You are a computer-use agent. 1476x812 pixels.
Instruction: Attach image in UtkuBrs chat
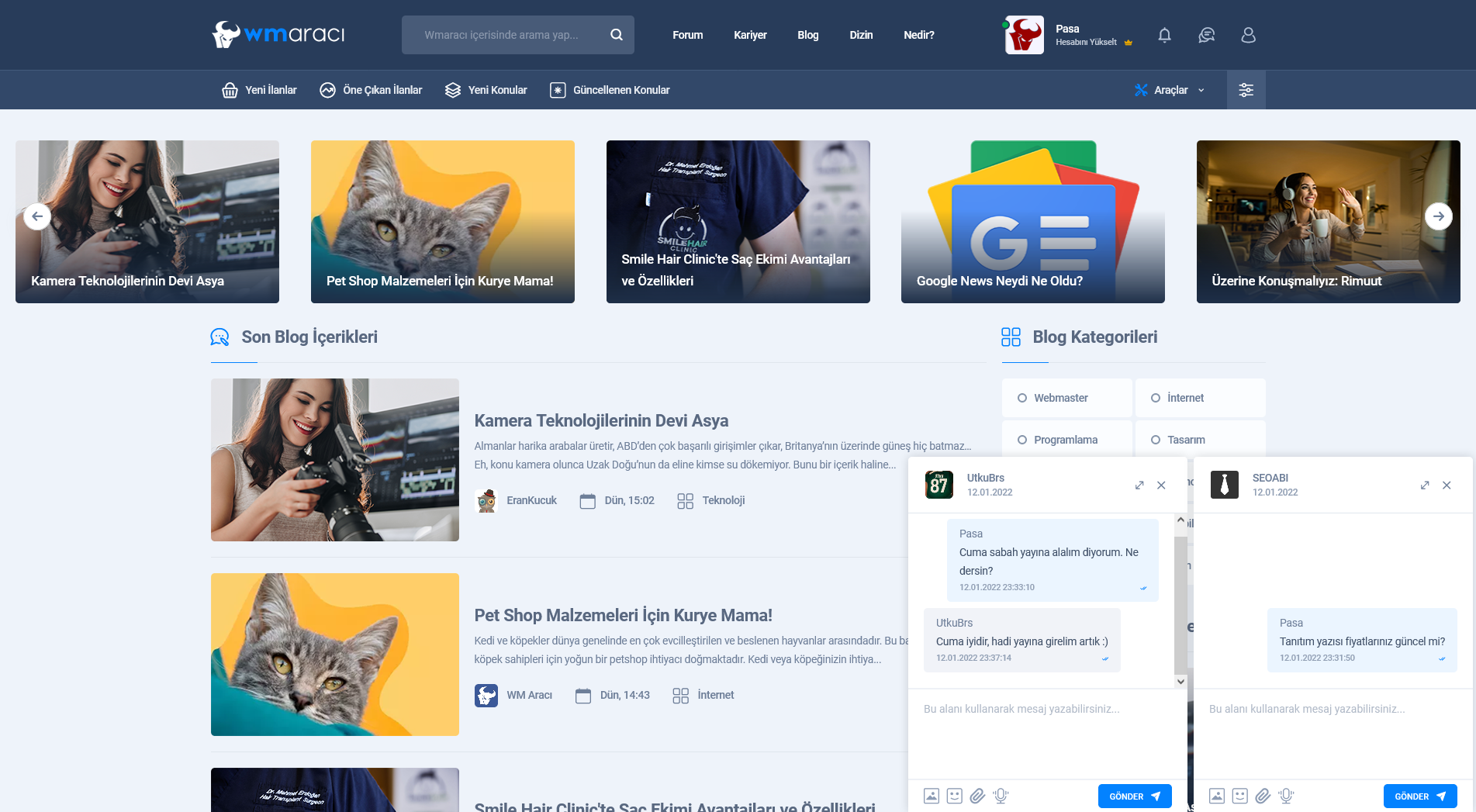(932, 796)
